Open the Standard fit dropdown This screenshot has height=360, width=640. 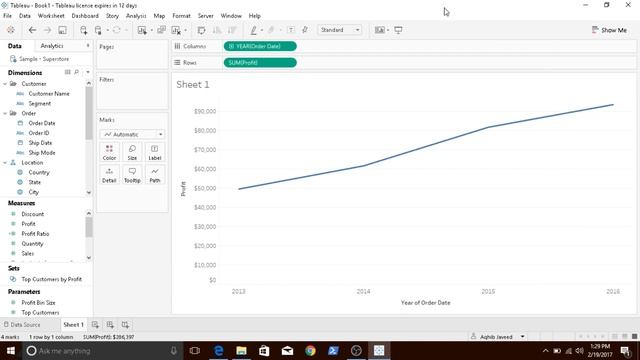coord(340,30)
